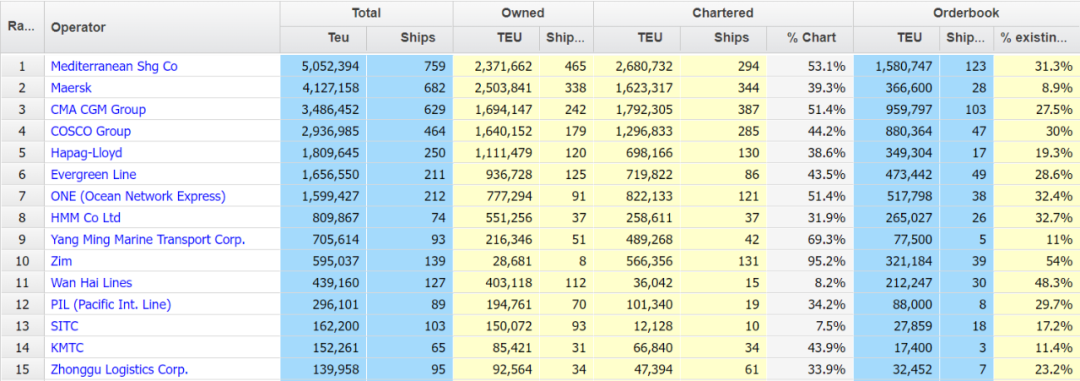Open the HMM Co Ltd link
The height and width of the screenshot is (381, 1080).
pyautogui.click(x=86, y=218)
